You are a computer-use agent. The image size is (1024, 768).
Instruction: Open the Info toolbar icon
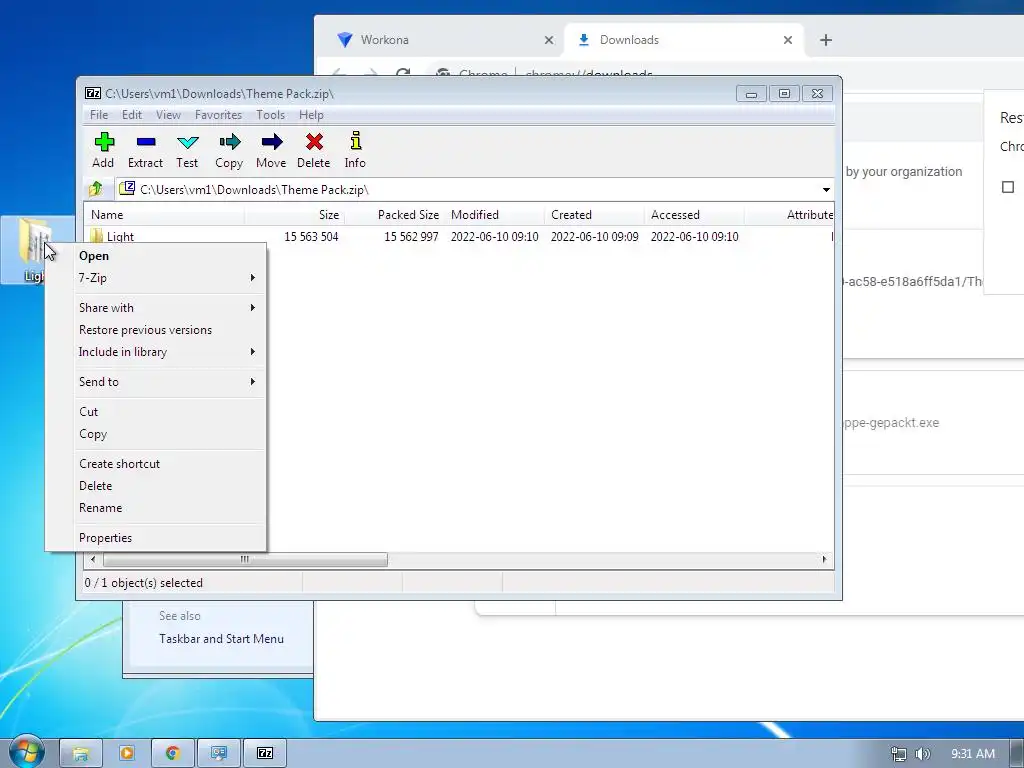click(355, 150)
